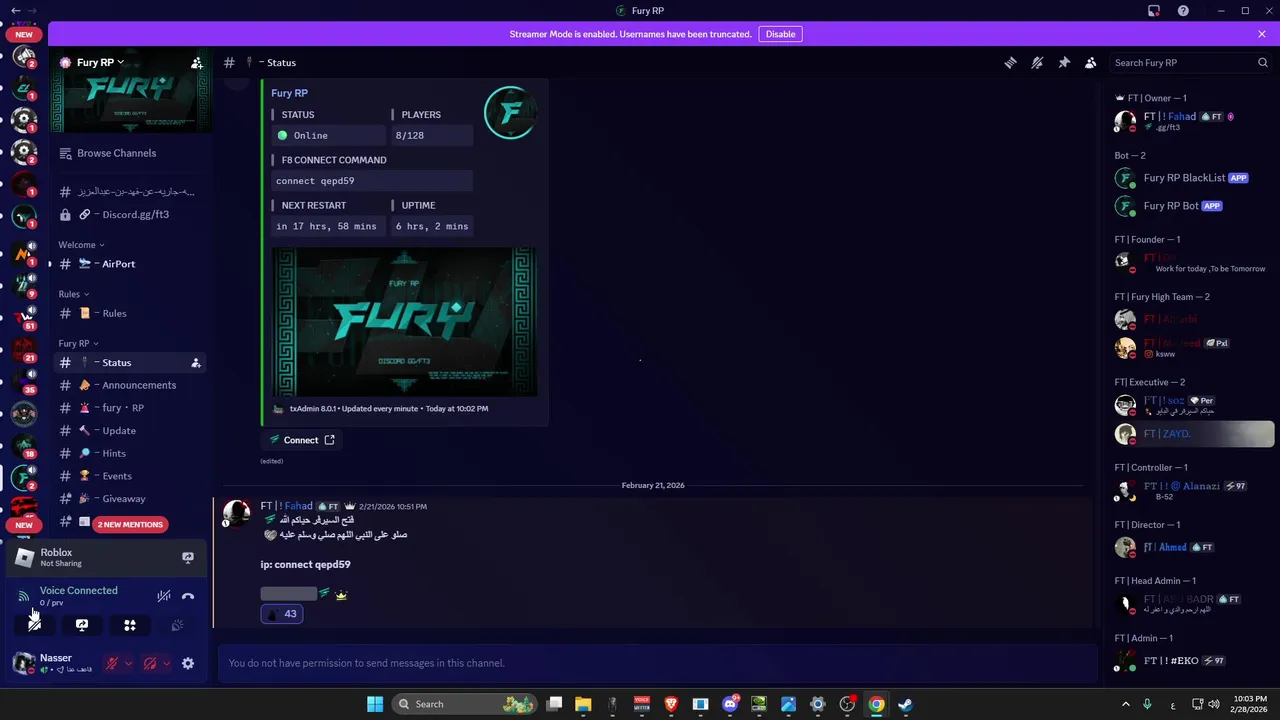Go back with the title bar arrow
The image size is (1280, 720).
(15, 10)
